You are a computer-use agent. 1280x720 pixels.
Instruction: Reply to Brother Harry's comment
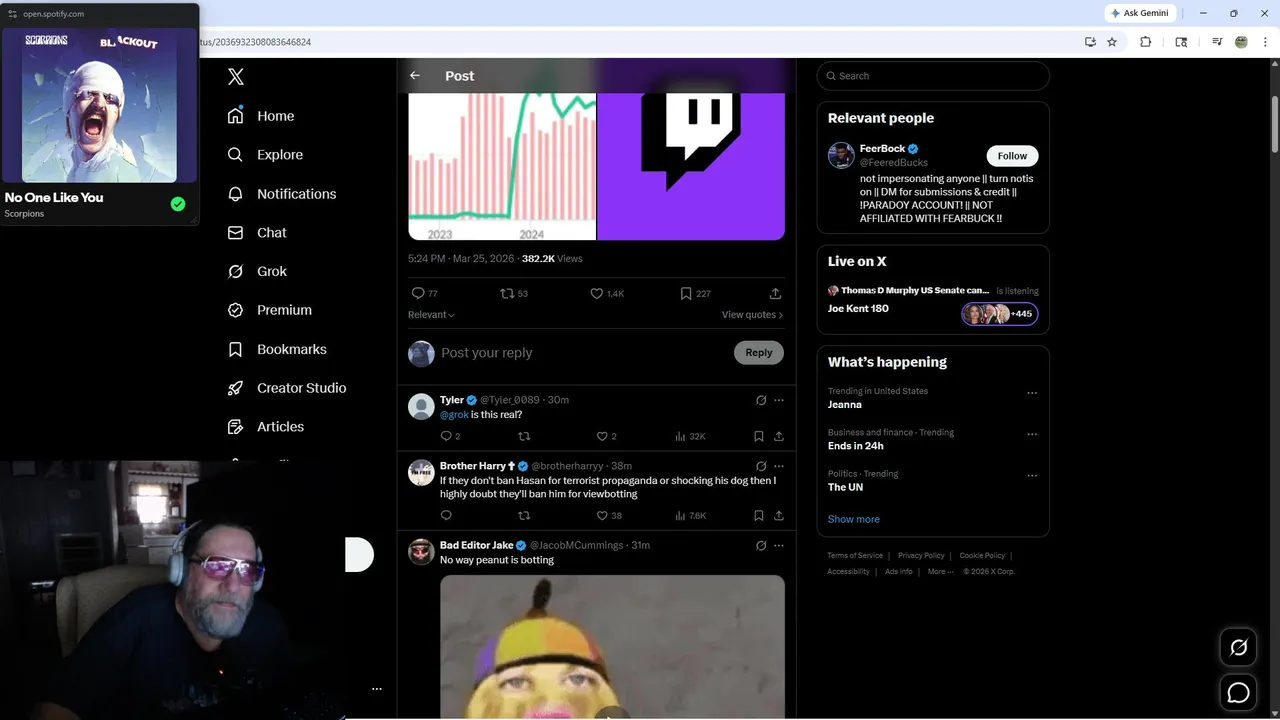[446, 516]
